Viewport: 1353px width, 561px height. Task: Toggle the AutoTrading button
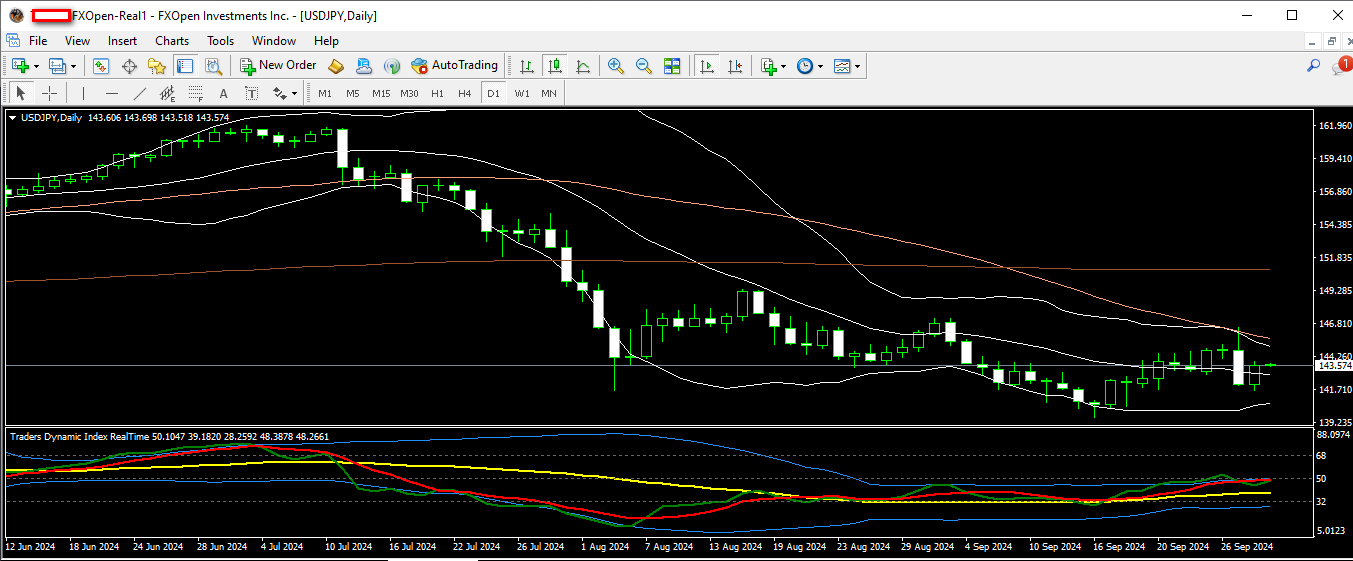coord(454,65)
